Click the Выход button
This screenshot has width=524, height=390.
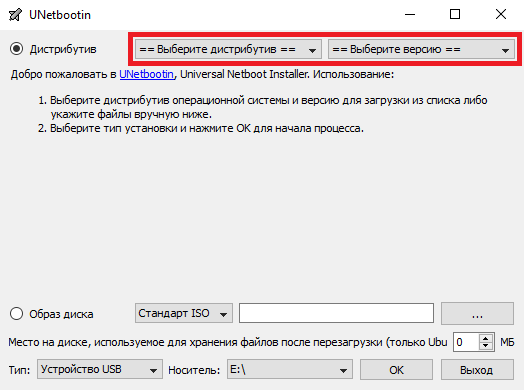(477, 370)
